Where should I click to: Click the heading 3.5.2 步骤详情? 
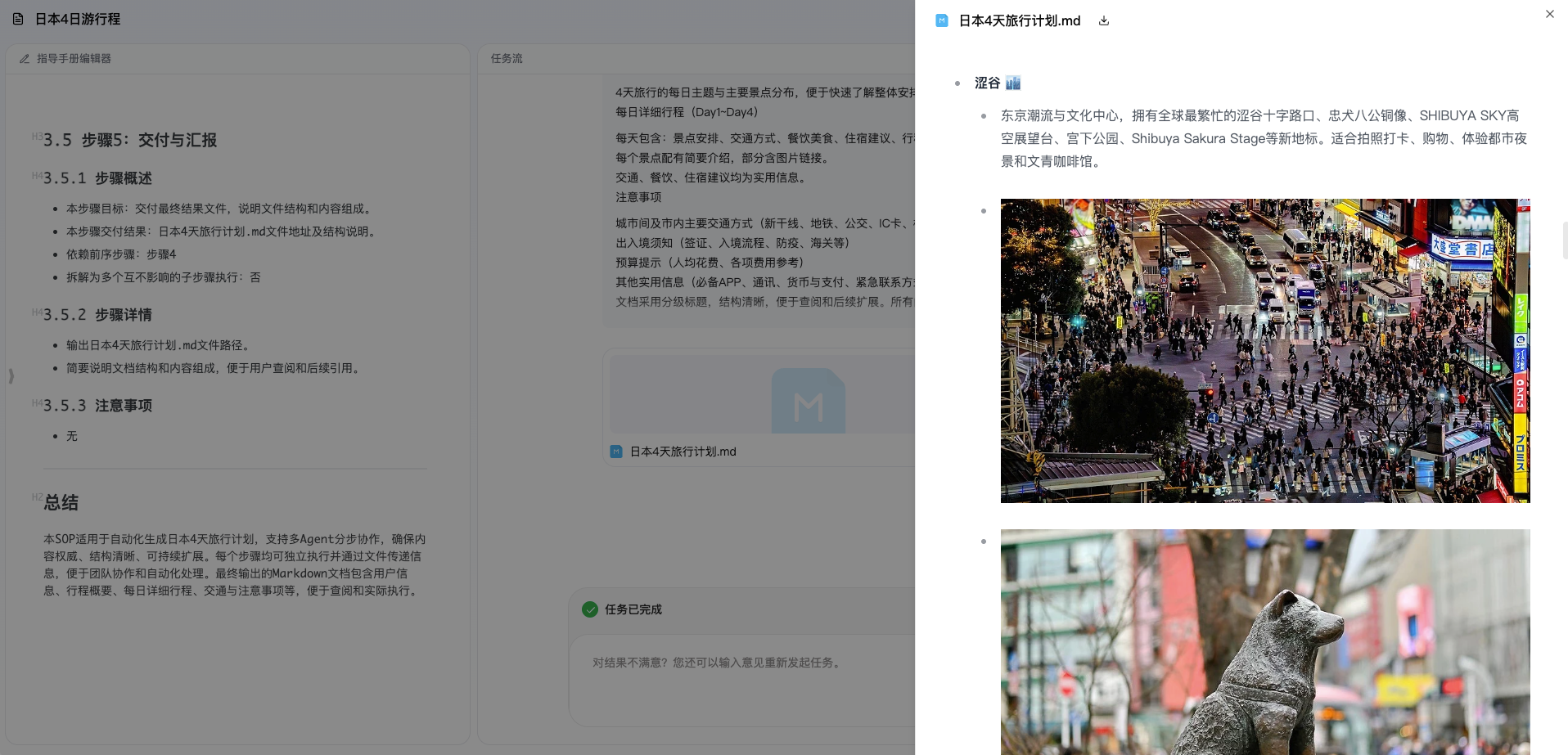point(97,315)
